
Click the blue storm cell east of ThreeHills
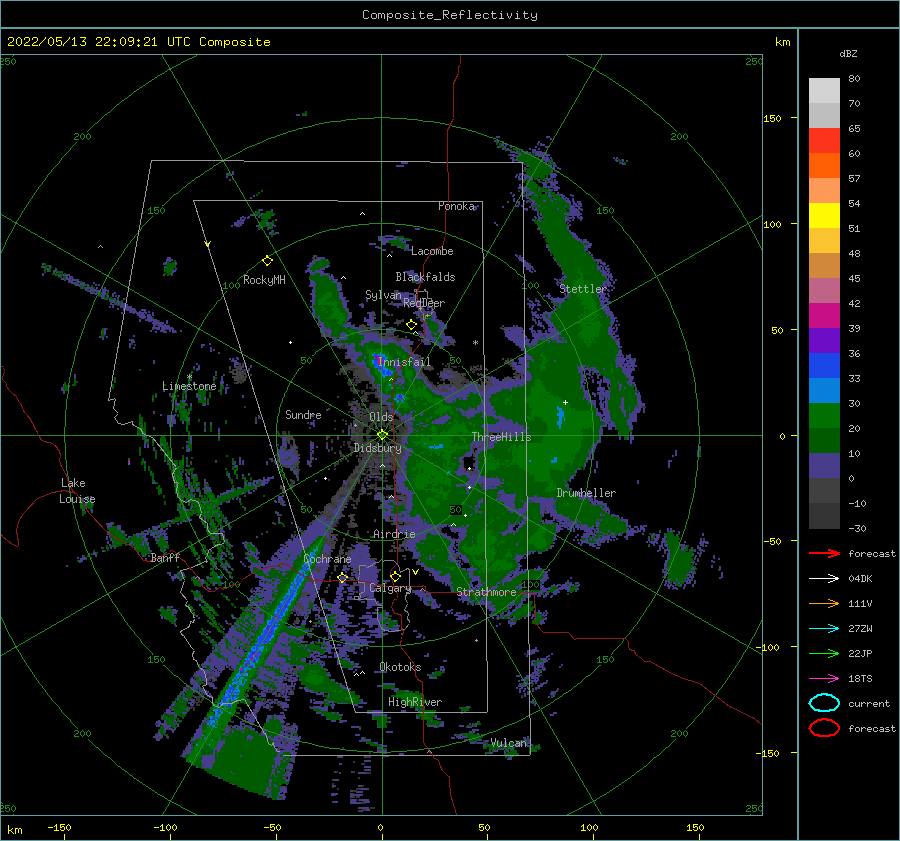pyautogui.click(x=560, y=417)
